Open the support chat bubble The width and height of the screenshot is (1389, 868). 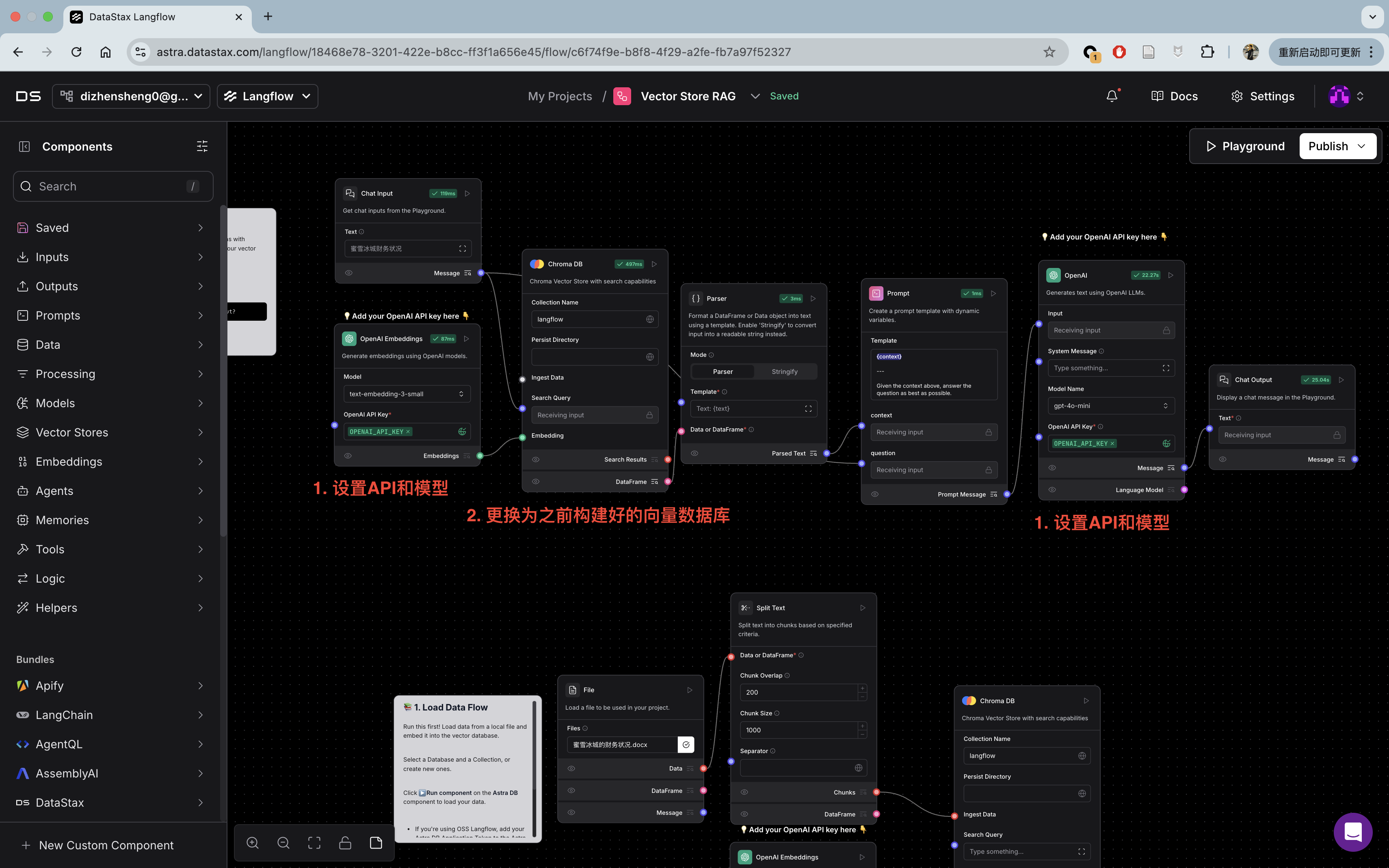[1353, 831]
